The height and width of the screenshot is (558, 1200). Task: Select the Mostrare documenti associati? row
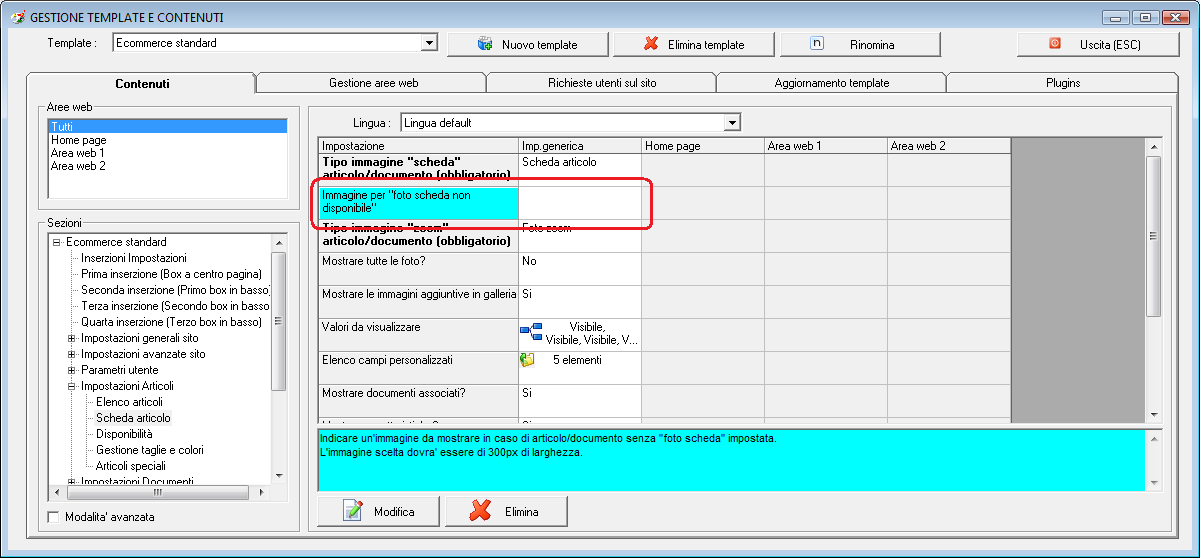click(418, 401)
